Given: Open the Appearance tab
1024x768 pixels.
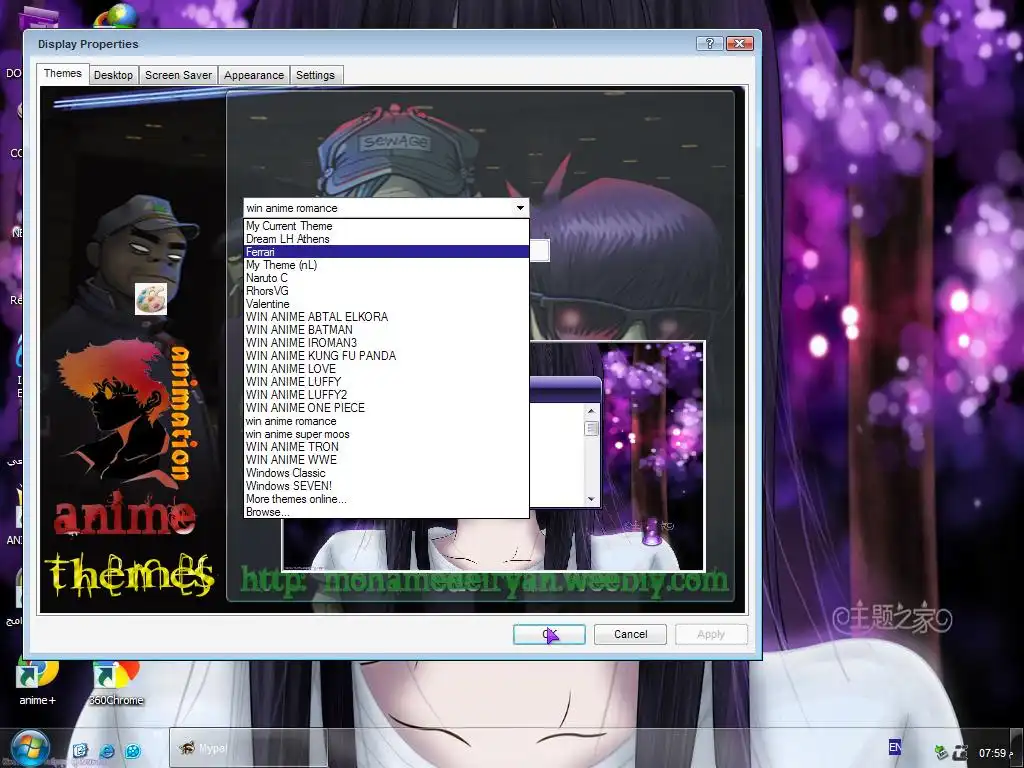Looking at the screenshot, I should [x=254, y=75].
